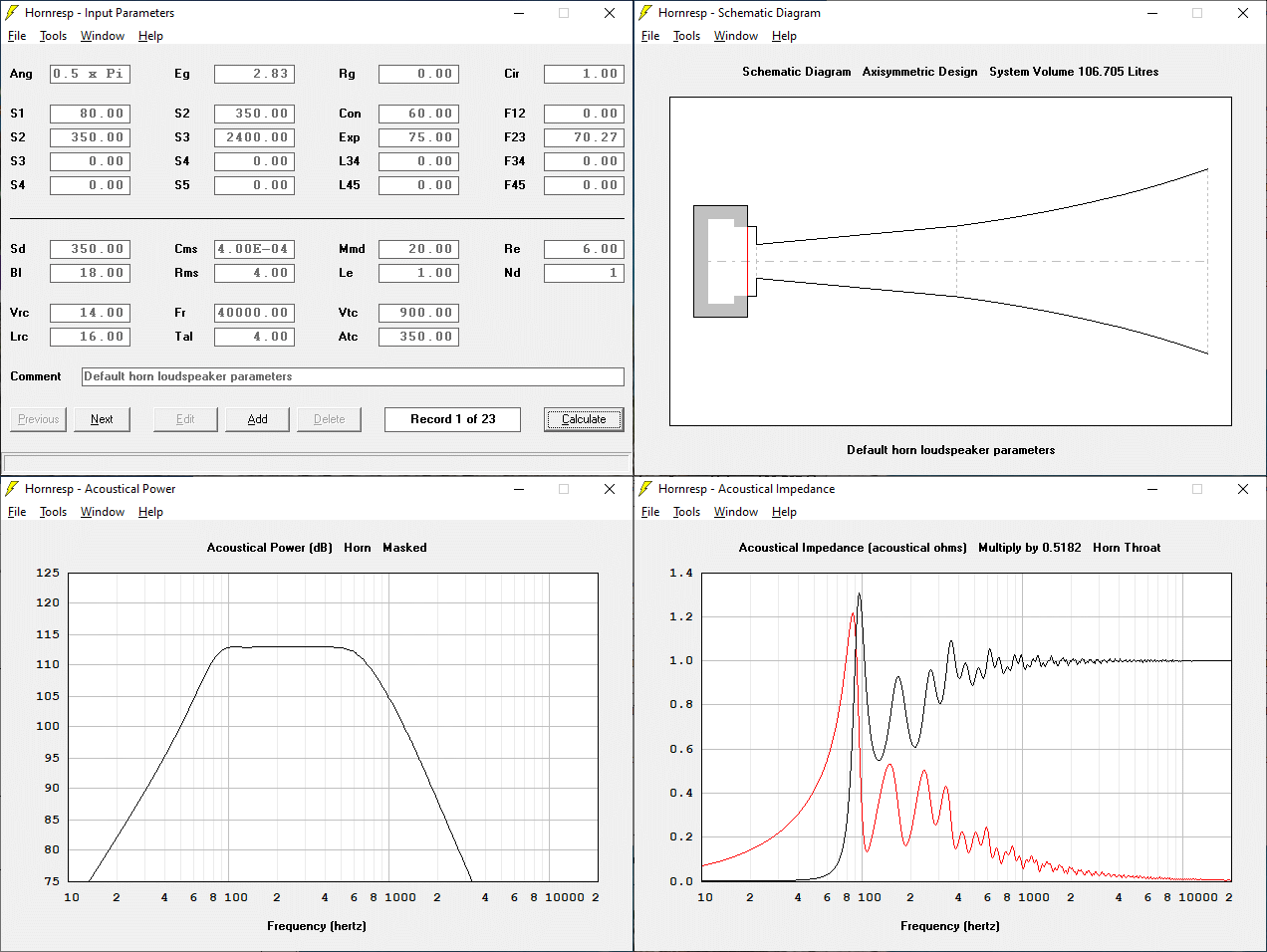
Task: Click the Vrc field with 14.00
Action: click(x=90, y=313)
